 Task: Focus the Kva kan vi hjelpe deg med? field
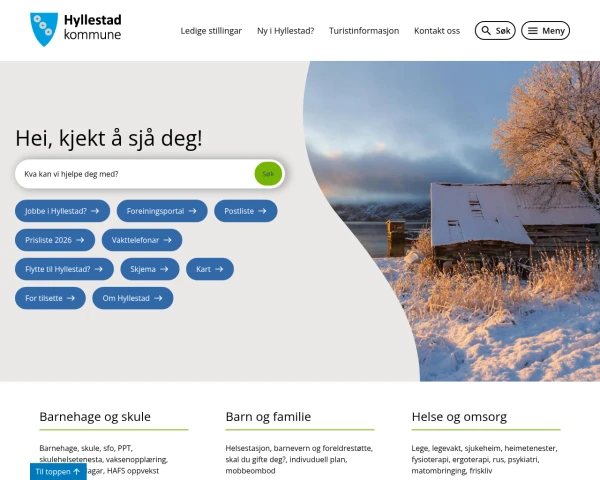coord(135,174)
